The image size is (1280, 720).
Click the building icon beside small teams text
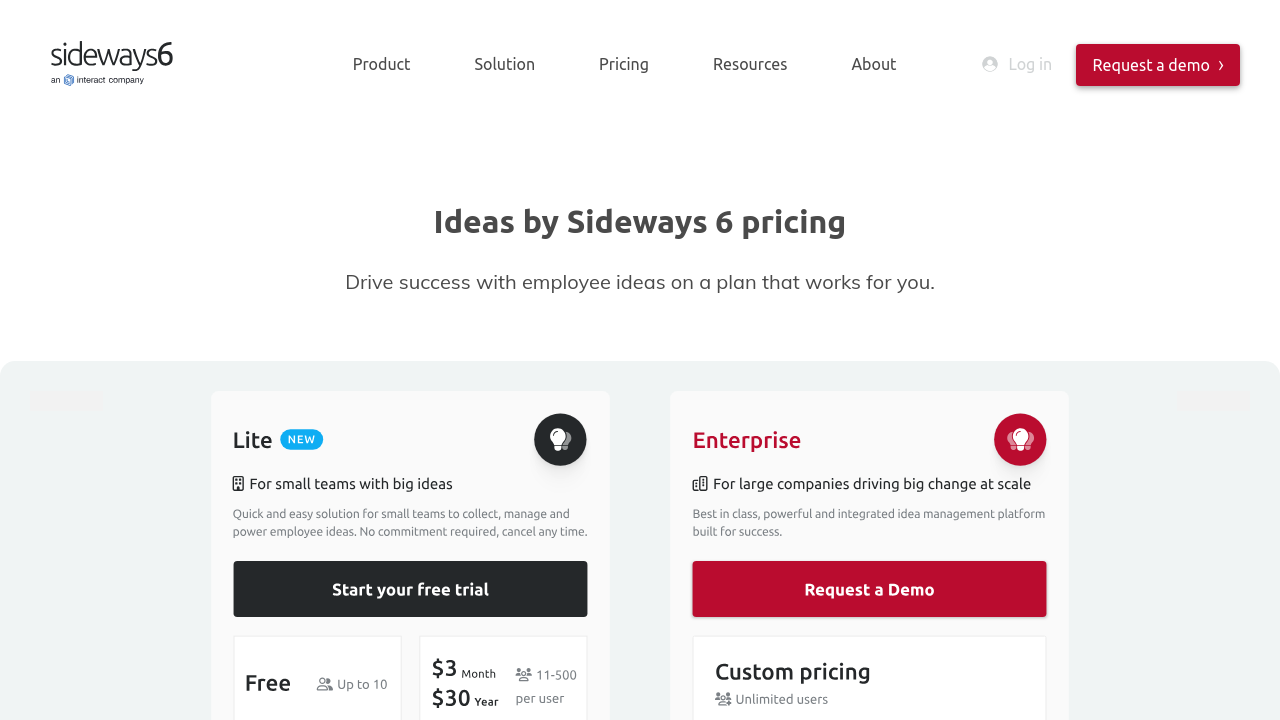238,484
